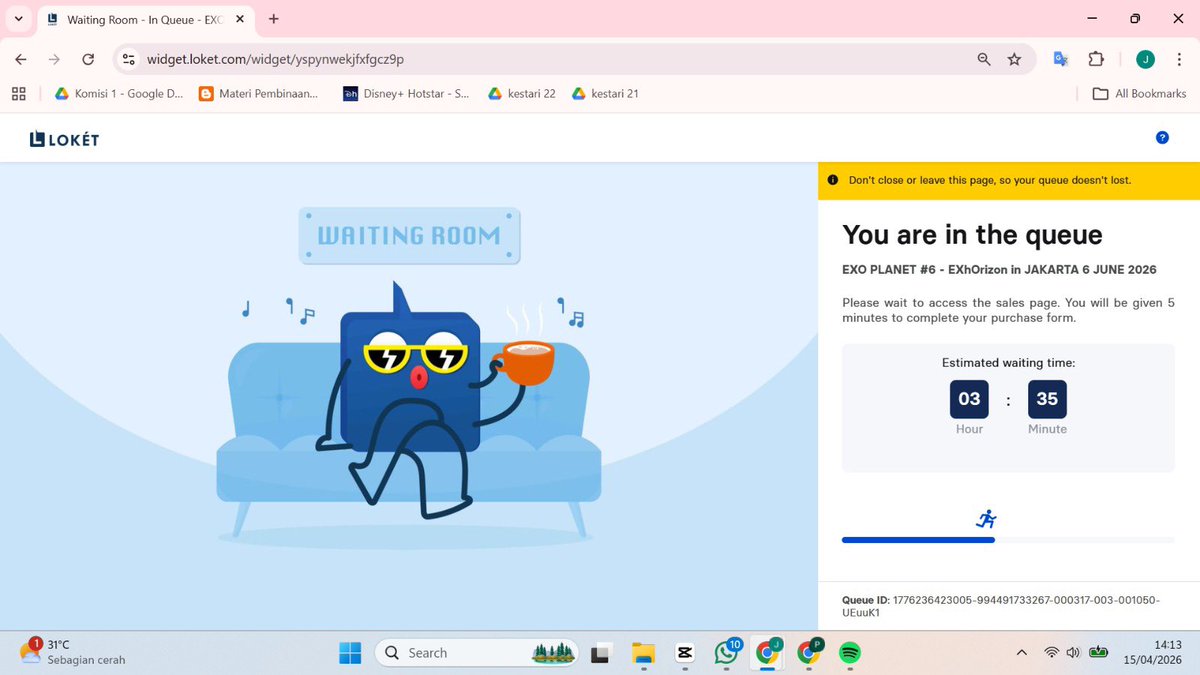Go back with the browser back arrow
The width and height of the screenshot is (1200, 675).
[21, 60]
